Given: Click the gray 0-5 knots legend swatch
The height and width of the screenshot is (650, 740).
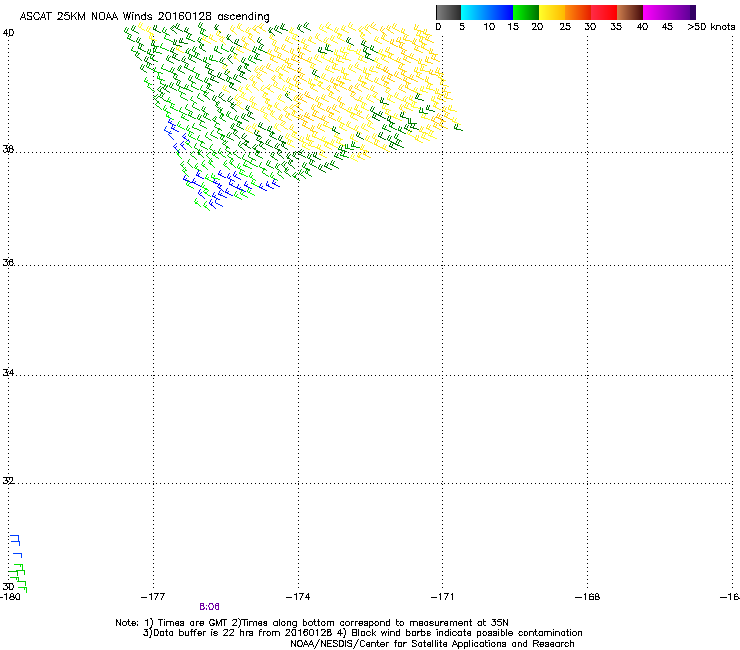Looking at the screenshot, I should pos(448,12).
